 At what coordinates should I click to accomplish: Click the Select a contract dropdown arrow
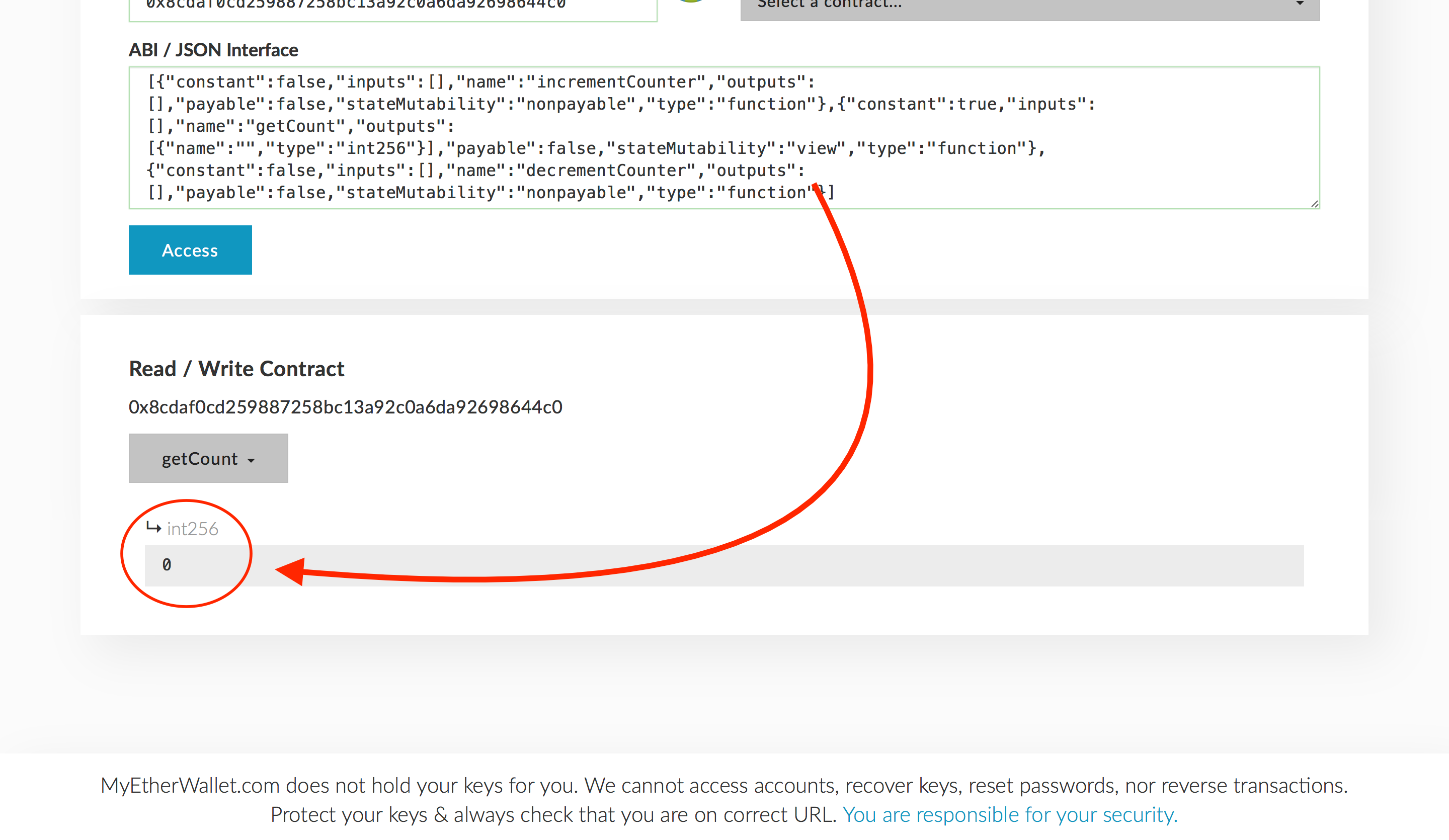pyautogui.click(x=1300, y=4)
